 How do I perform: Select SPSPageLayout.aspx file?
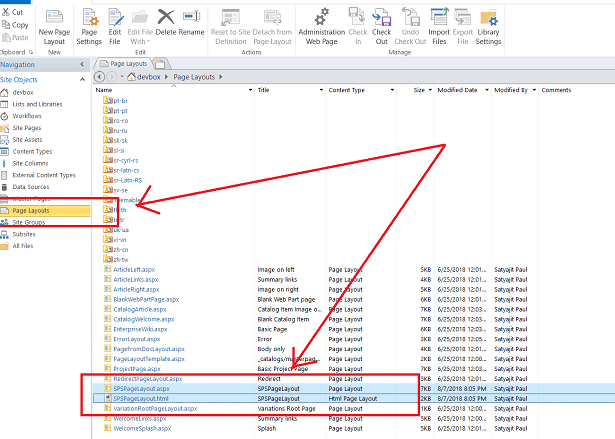(x=141, y=389)
